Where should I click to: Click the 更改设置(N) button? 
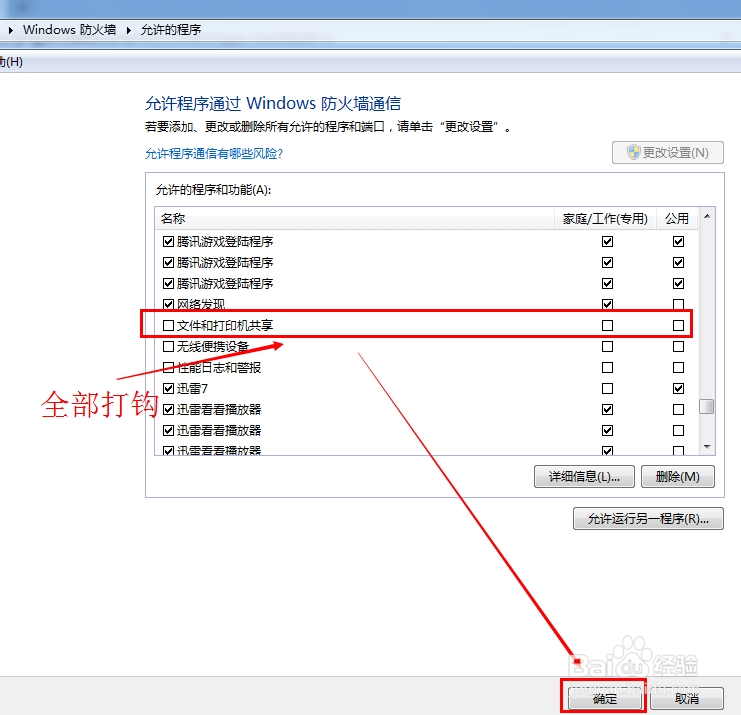click(x=667, y=153)
